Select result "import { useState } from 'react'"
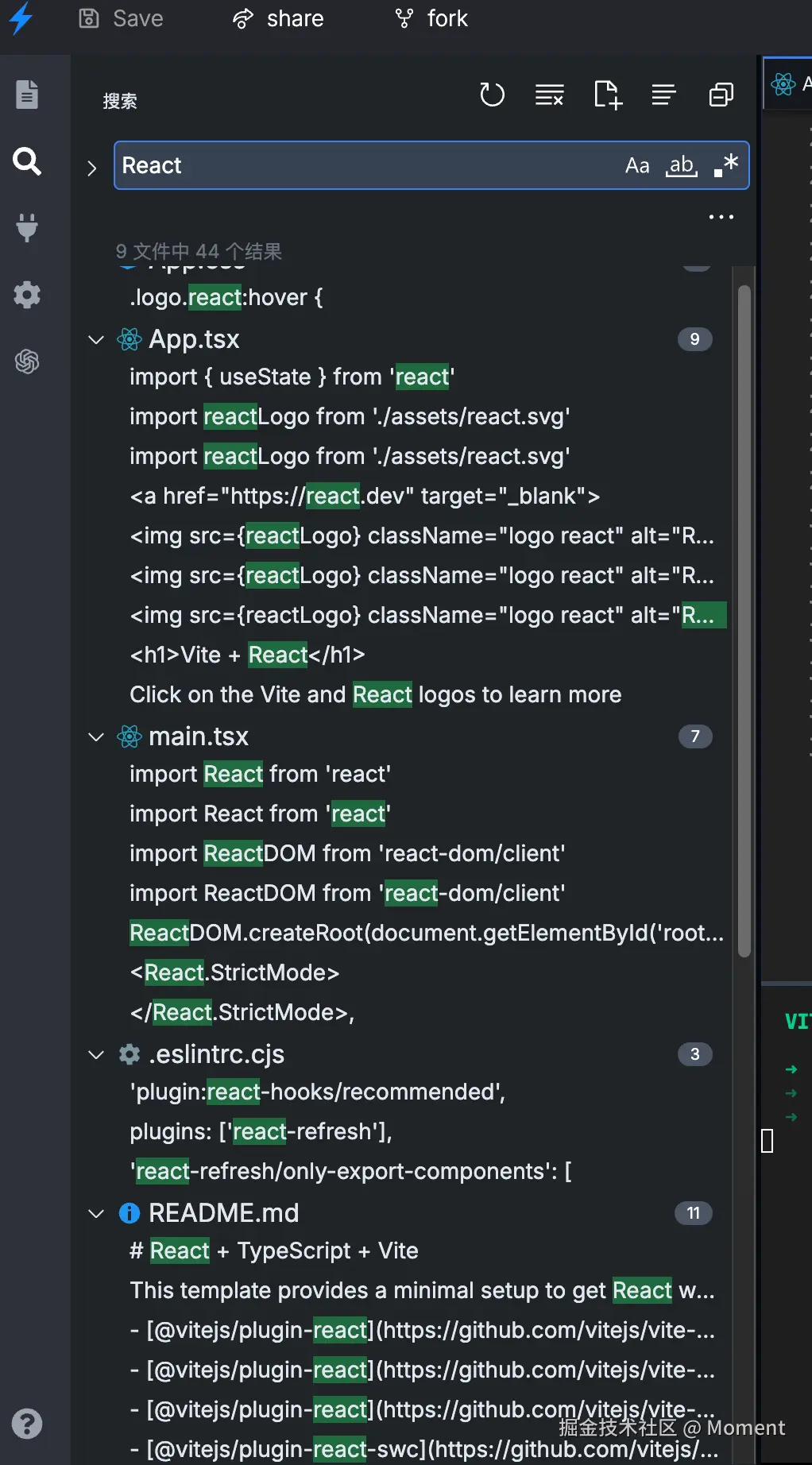The height and width of the screenshot is (1465, 812). [292, 377]
